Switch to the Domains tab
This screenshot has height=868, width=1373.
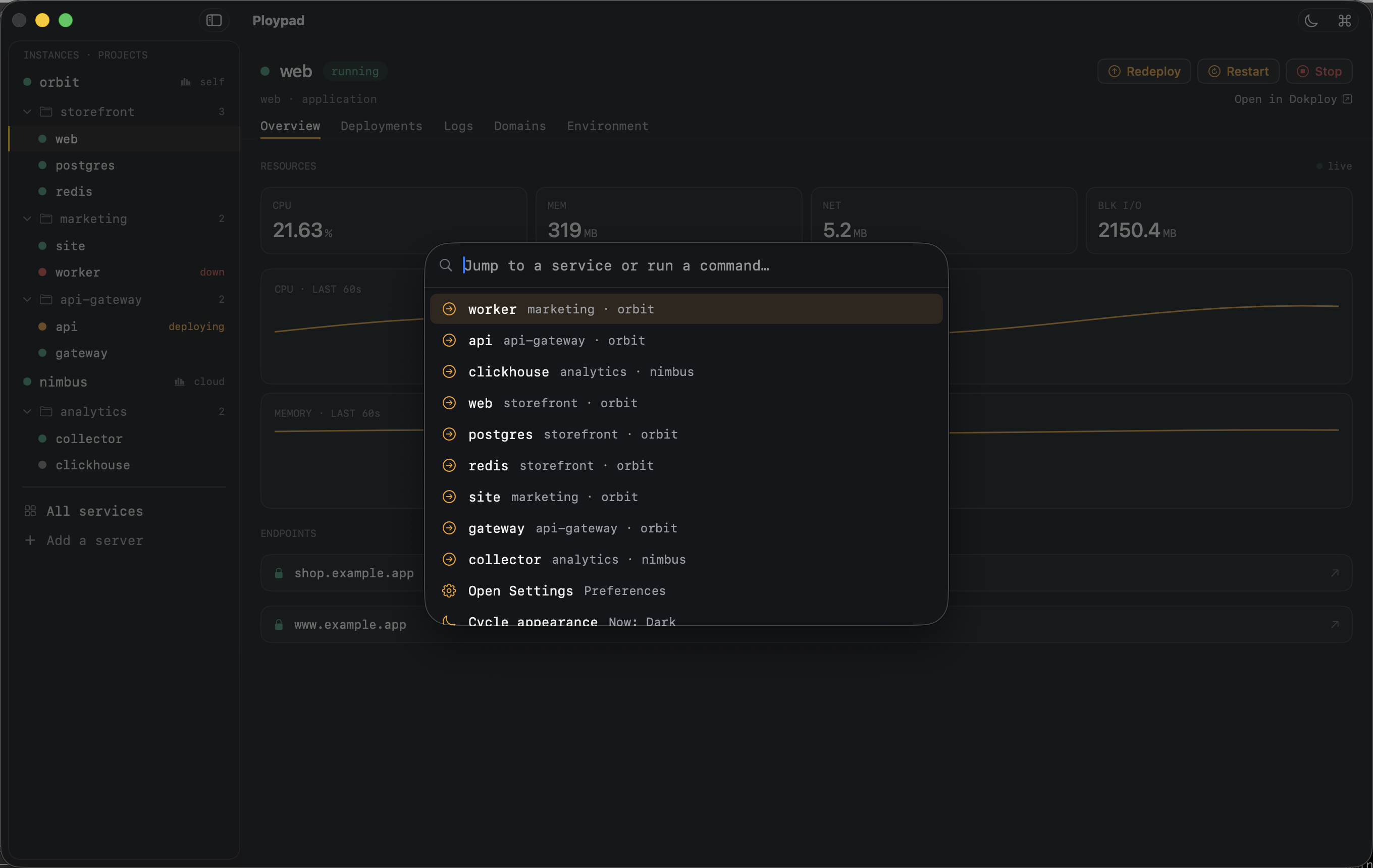point(520,126)
